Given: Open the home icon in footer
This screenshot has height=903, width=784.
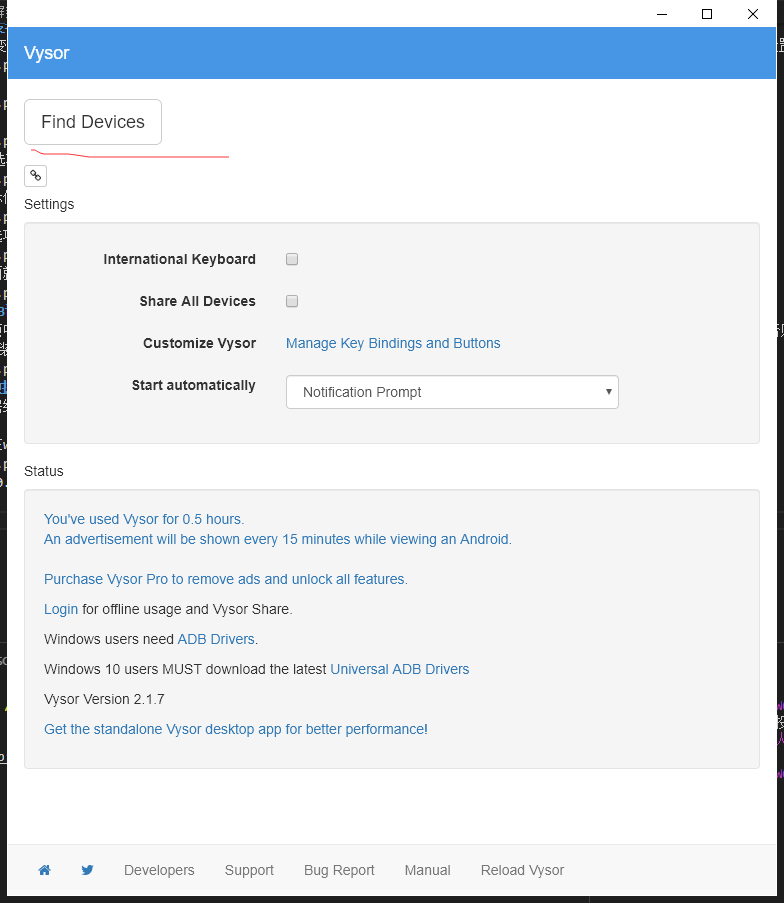Looking at the screenshot, I should pyautogui.click(x=44, y=870).
